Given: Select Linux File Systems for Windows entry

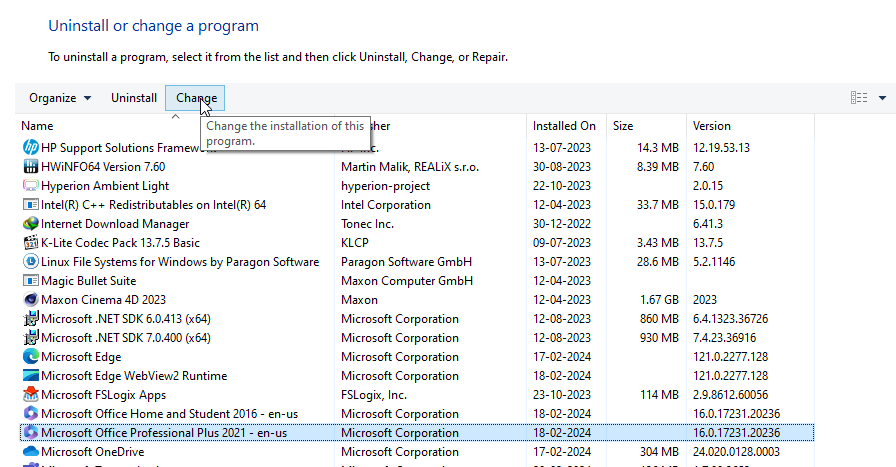Looking at the screenshot, I should (180, 261).
